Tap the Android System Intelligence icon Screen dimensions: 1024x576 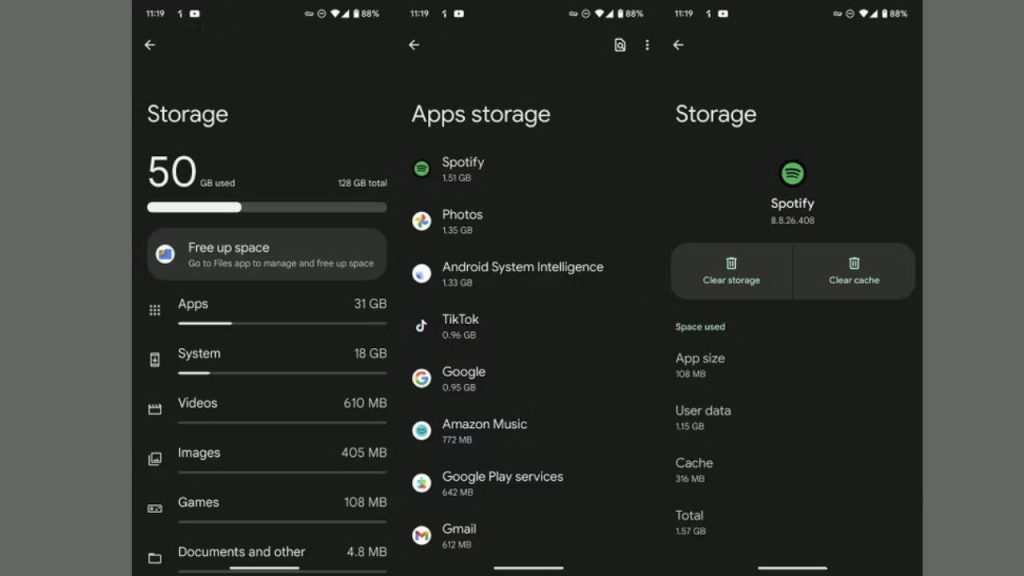point(422,274)
